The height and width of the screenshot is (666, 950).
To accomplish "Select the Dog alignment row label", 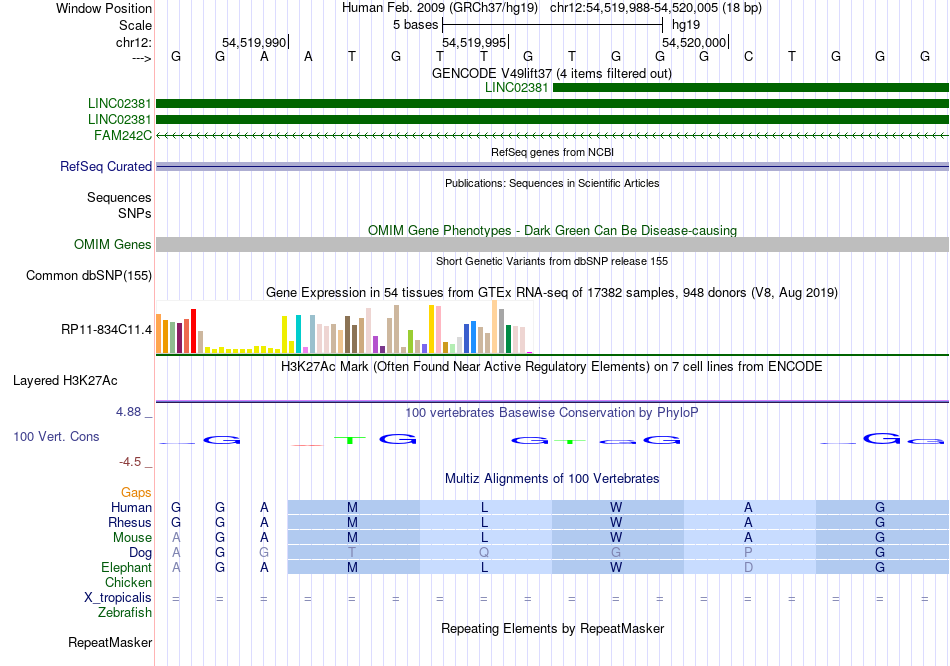I will tap(140, 553).
